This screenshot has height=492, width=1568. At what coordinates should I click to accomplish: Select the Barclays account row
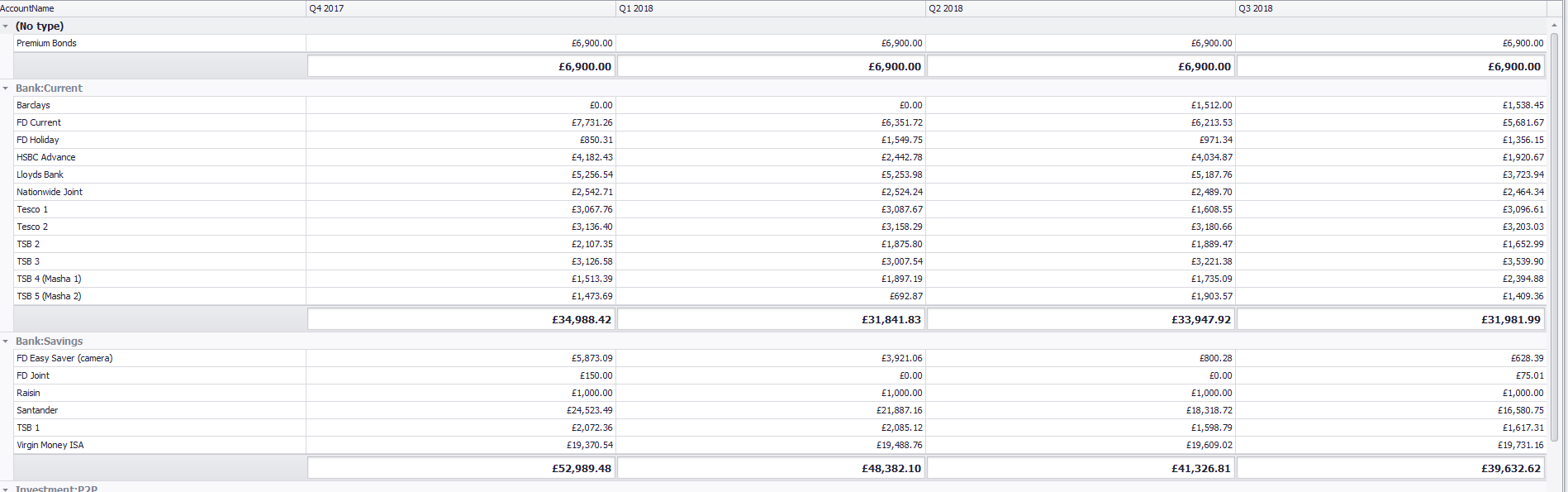[x=34, y=105]
